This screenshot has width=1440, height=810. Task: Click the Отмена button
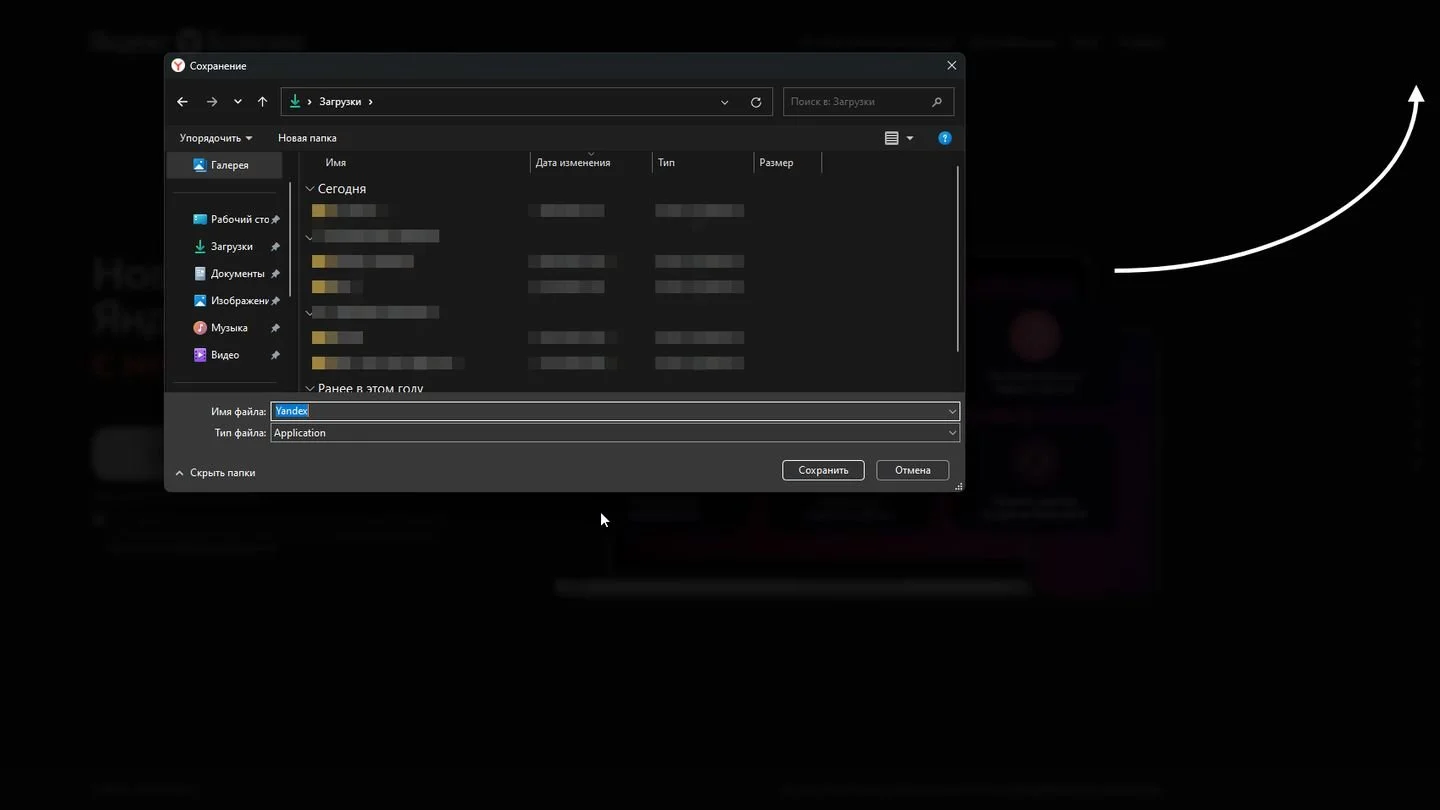coord(913,470)
